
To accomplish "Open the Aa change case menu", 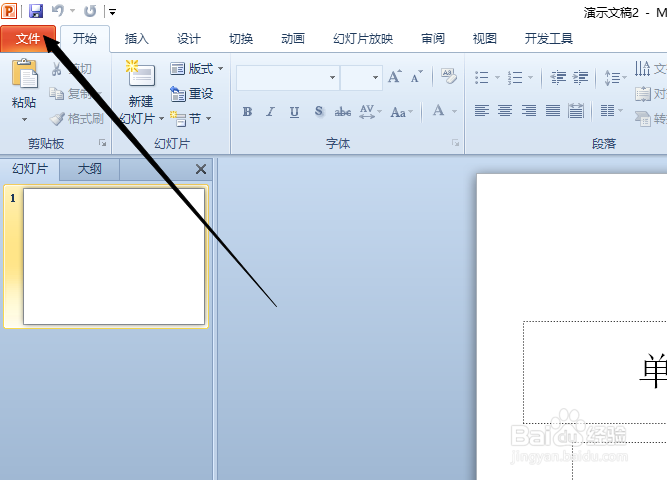I will [x=401, y=112].
